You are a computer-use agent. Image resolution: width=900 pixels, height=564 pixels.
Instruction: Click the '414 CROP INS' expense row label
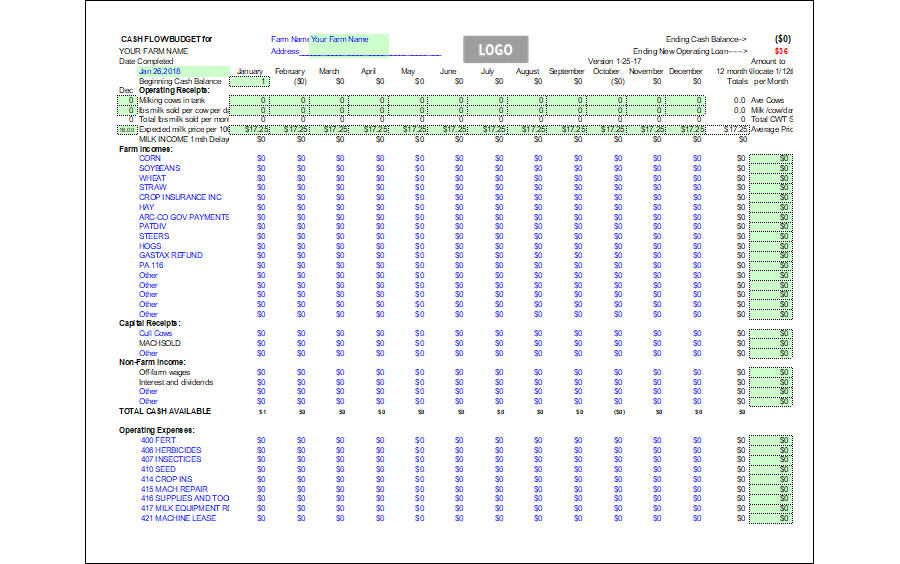pyautogui.click(x=166, y=479)
